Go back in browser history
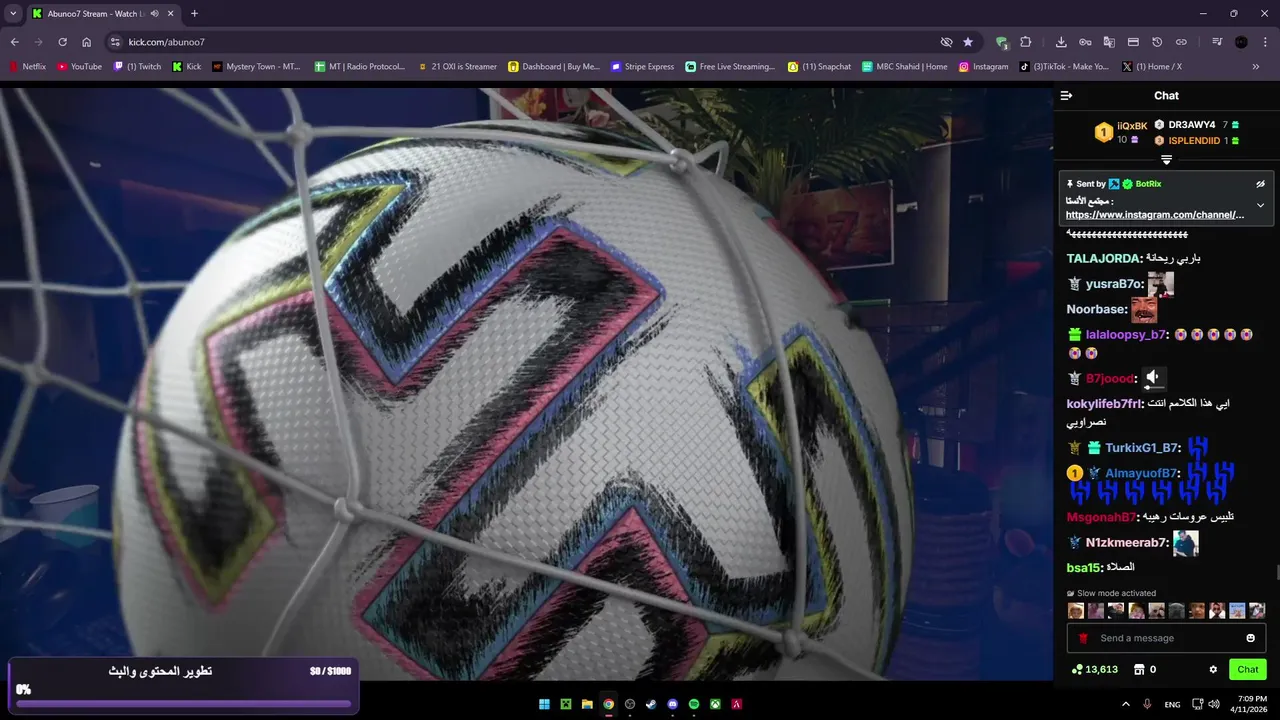The image size is (1280, 720). click(x=14, y=42)
